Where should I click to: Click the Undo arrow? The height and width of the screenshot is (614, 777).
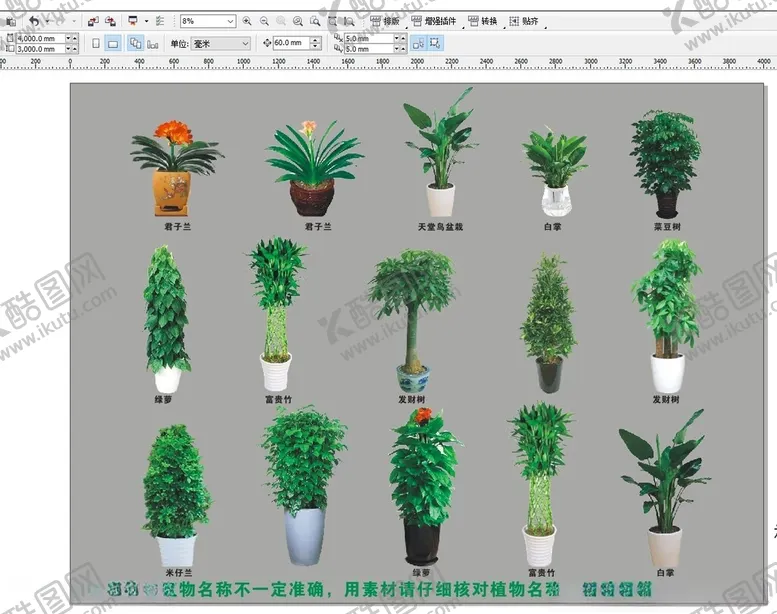click(x=34, y=21)
